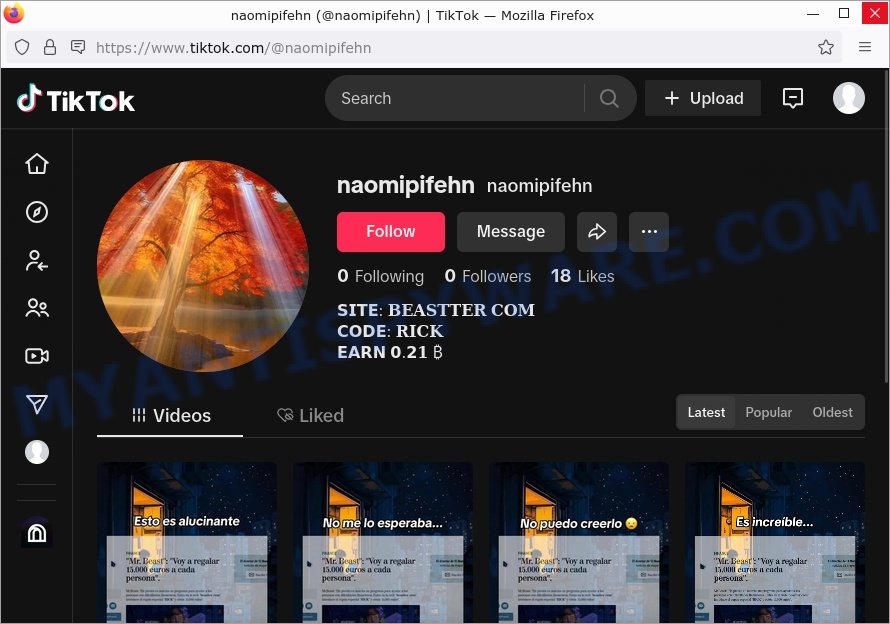The width and height of the screenshot is (890, 624).
Task: Open the 'No puedo creerlo' video
Action: click(x=579, y=542)
